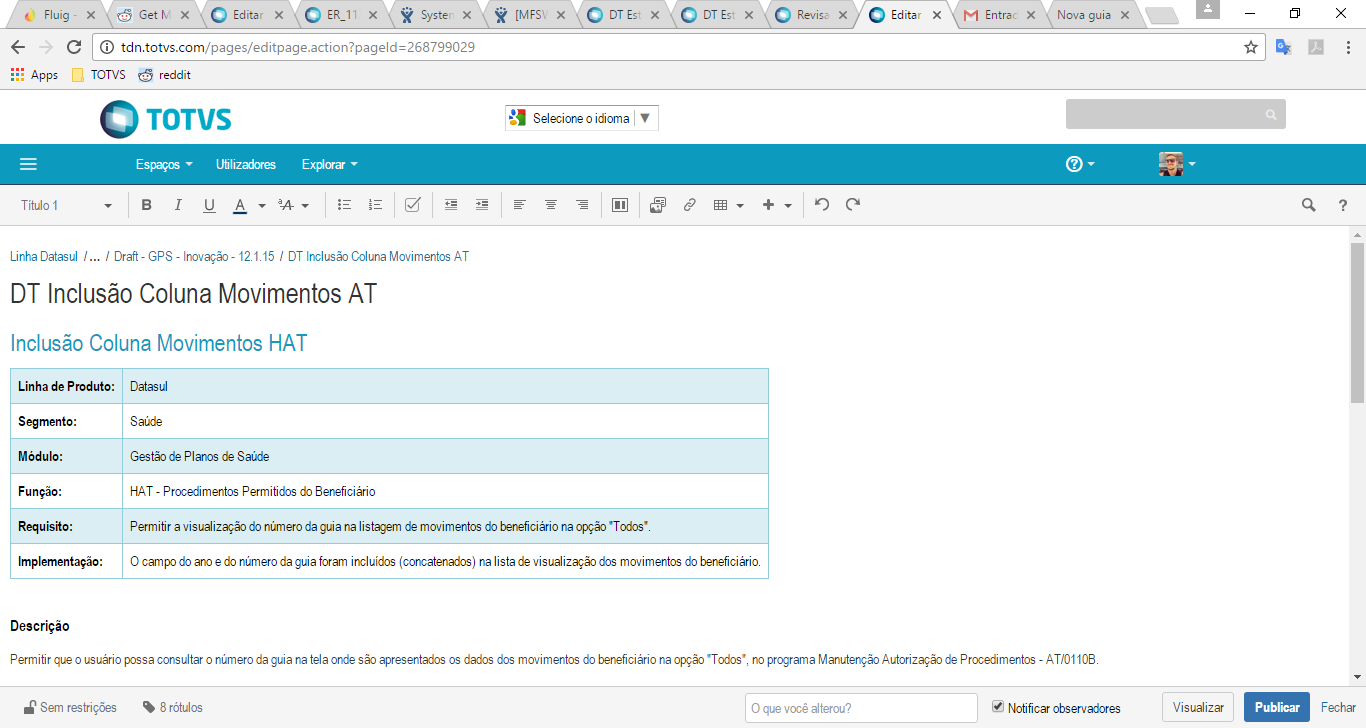This screenshot has width=1366, height=728.
Task: Outdent the current paragraph
Action: coord(451,205)
